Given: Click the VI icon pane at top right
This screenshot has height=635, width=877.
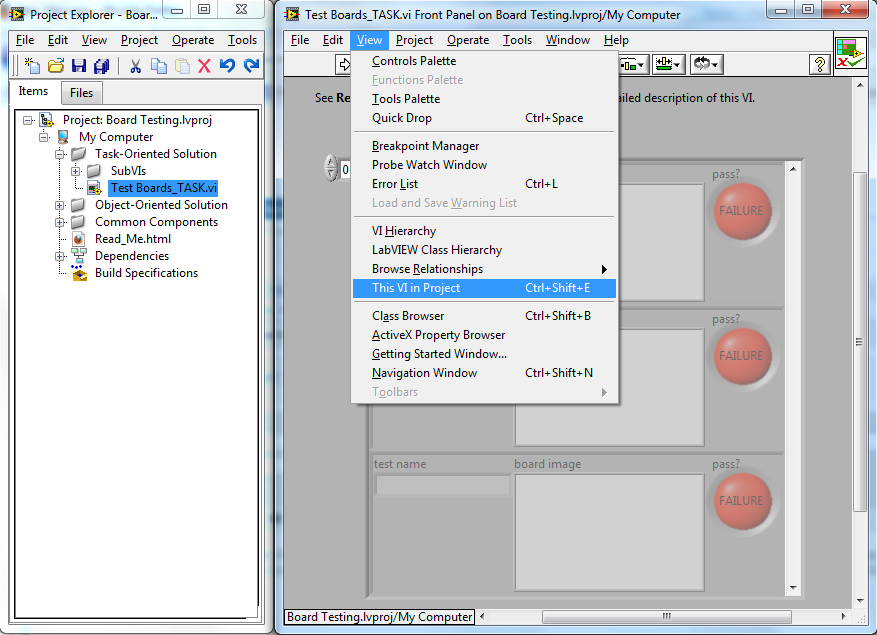Looking at the screenshot, I should click(x=850, y=53).
